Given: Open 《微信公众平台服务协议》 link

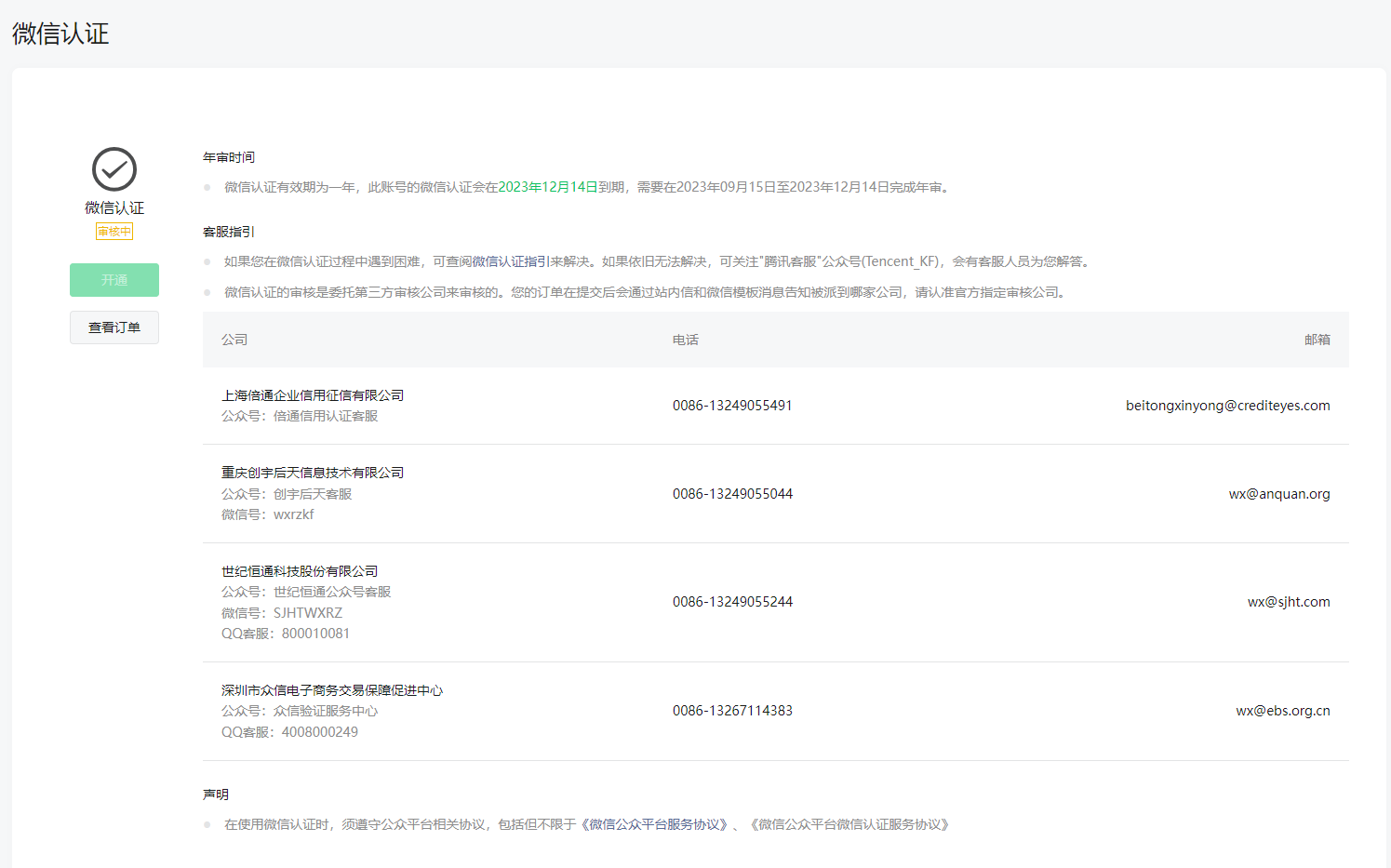Looking at the screenshot, I should point(654,824).
